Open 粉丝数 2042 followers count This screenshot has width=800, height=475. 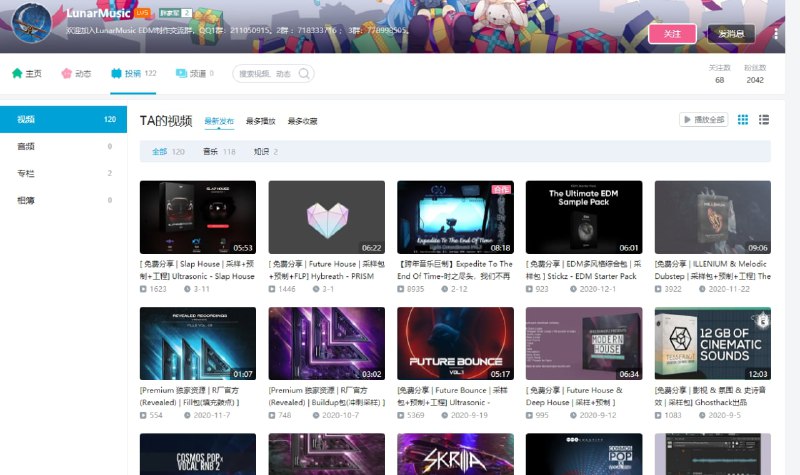(x=755, y=74)
